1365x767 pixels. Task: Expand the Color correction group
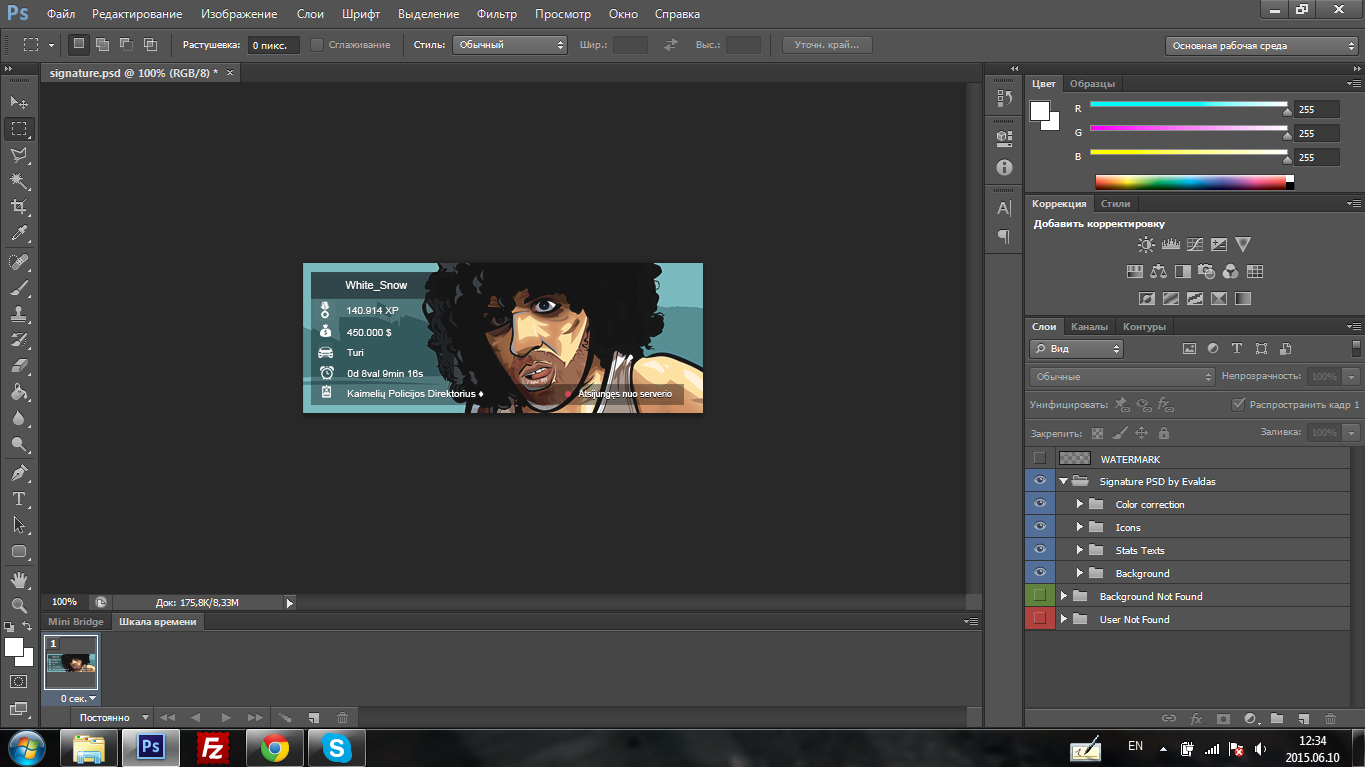click(x=1080, y=504)
